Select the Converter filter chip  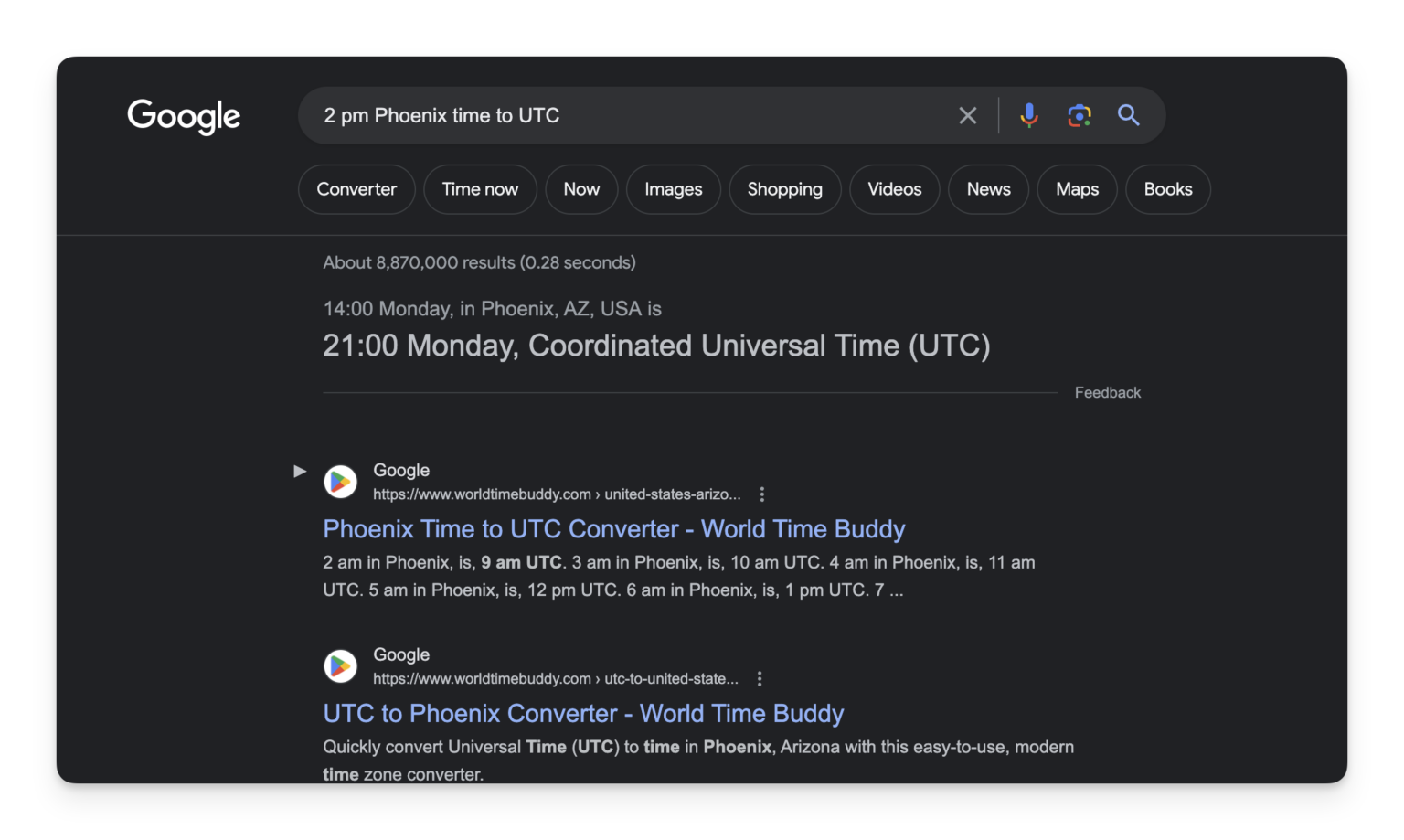pos(356,189)
